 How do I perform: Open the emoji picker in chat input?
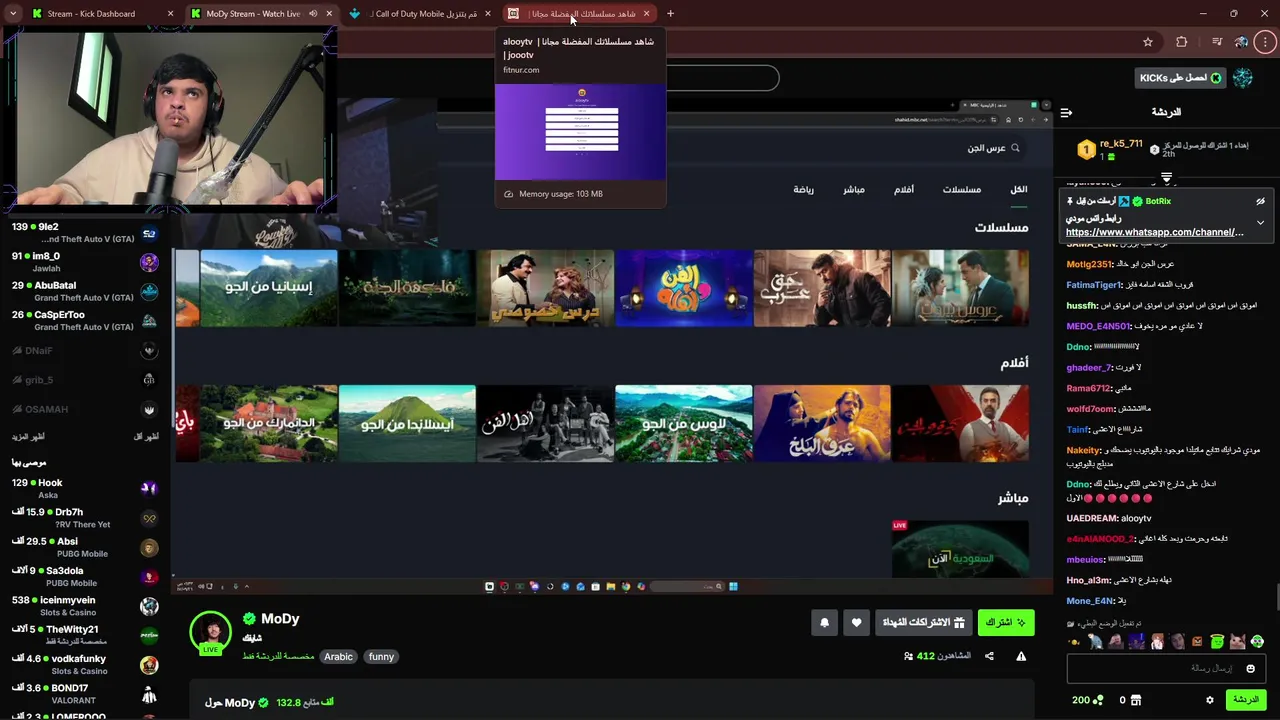tap(1250, 668)
